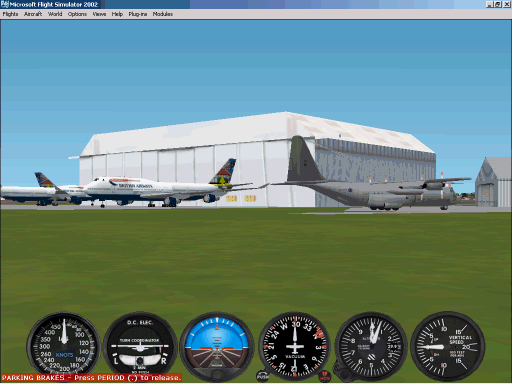The width and height of the screenshot is (512, 384).
Task: Click the D.C. Elec turn coordinator gauge
Action: pyautogui.click(x=140, y=347)
